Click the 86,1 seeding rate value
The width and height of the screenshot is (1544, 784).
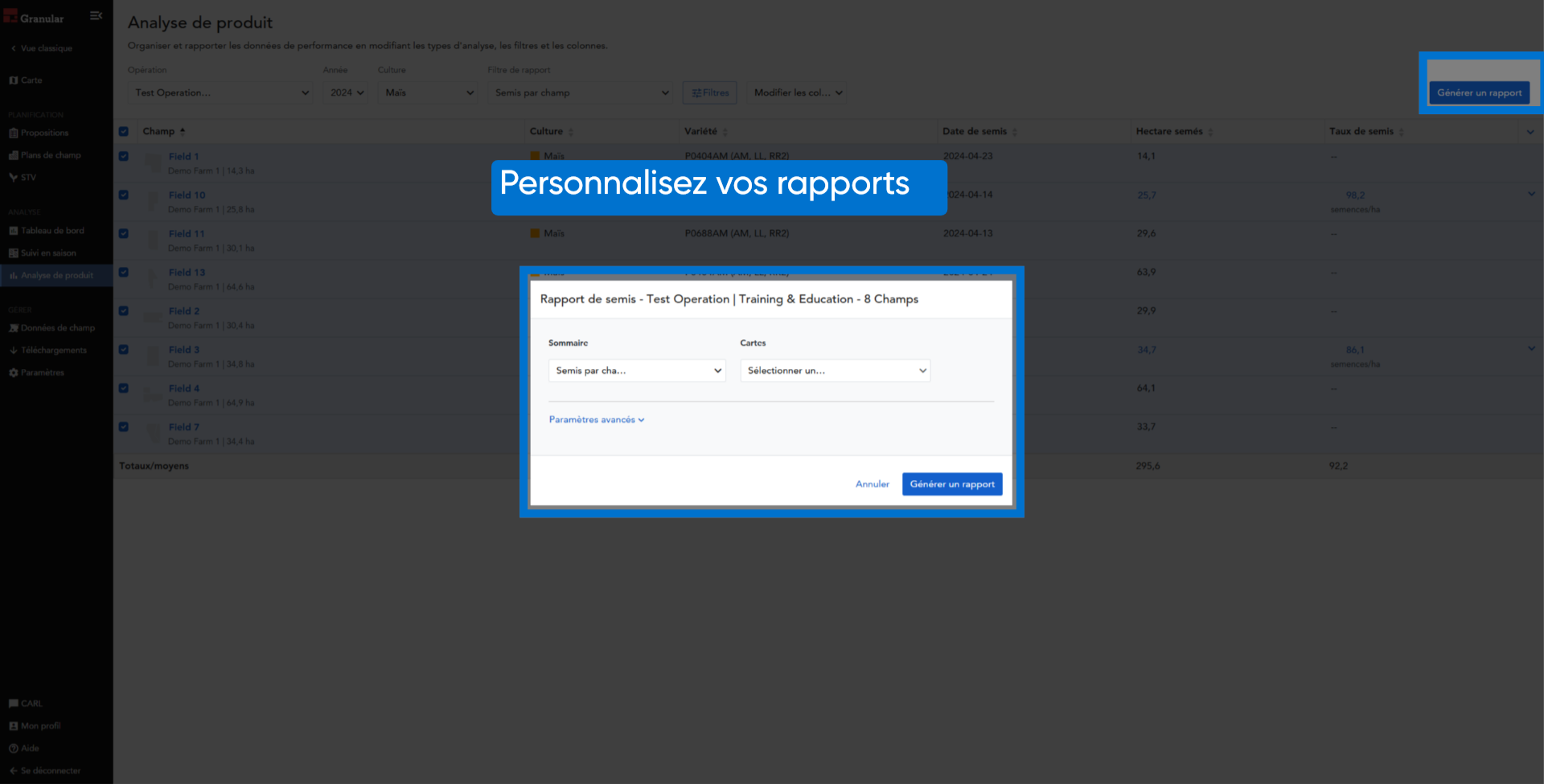(1355, 350)
